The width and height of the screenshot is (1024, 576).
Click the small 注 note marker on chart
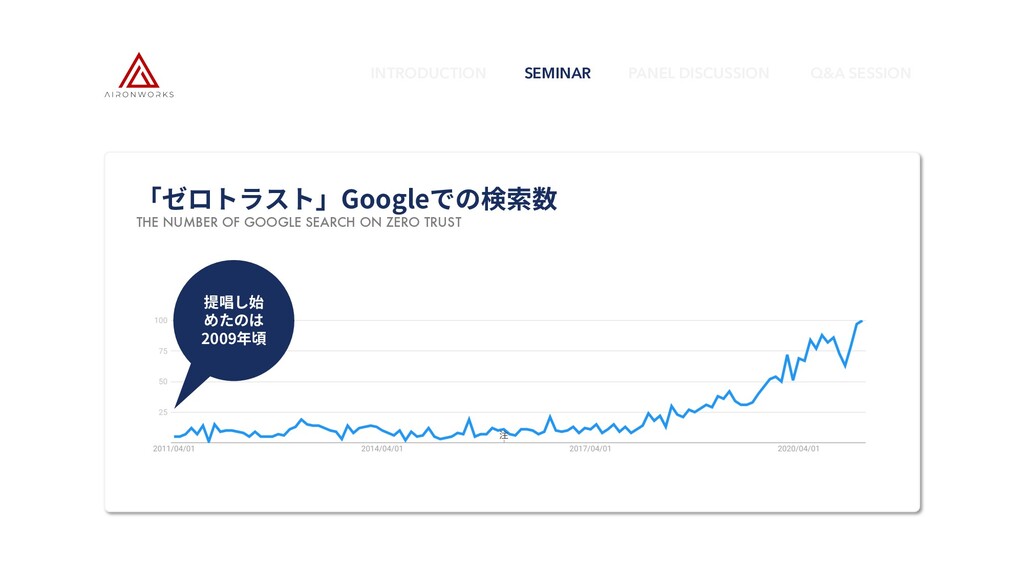click(x=504, y=435)
